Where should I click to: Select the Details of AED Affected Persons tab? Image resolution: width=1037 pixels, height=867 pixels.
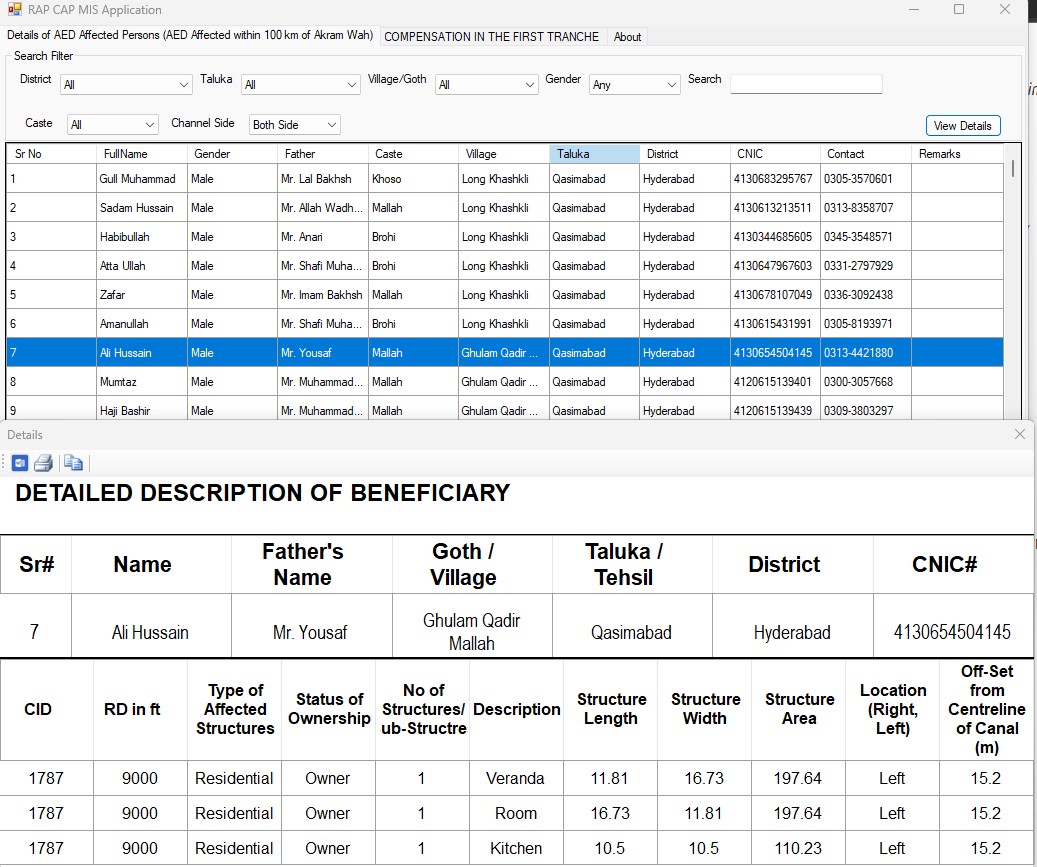[190, 35]
